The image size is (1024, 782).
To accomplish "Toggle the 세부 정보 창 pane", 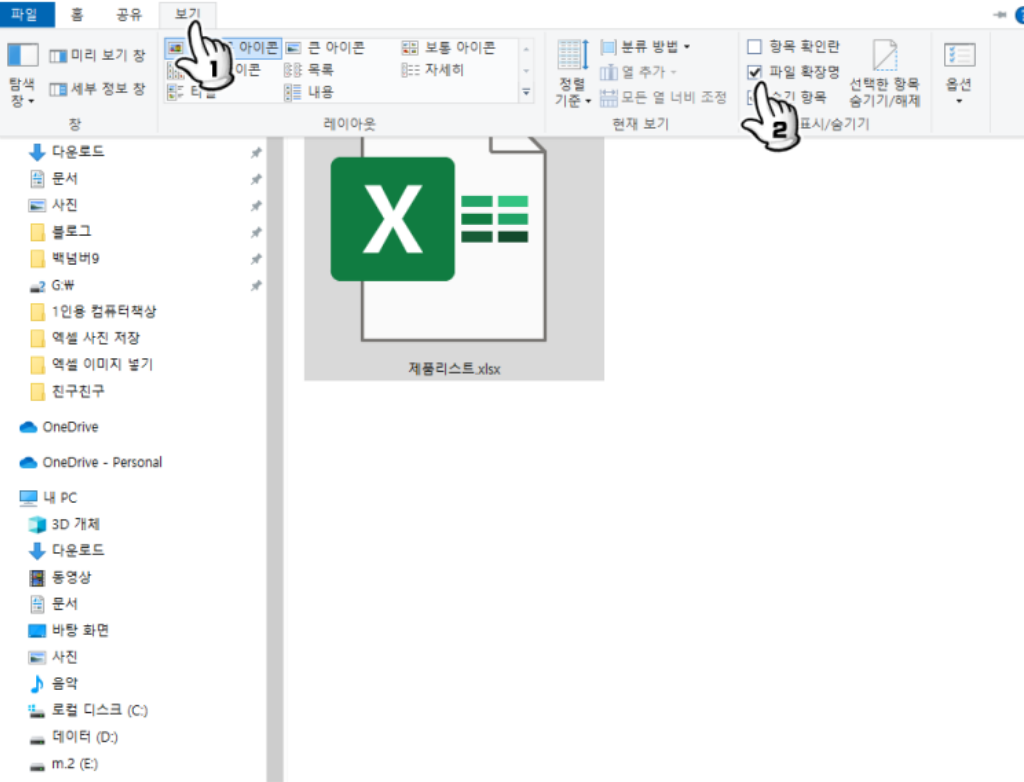I will [97, 89].
